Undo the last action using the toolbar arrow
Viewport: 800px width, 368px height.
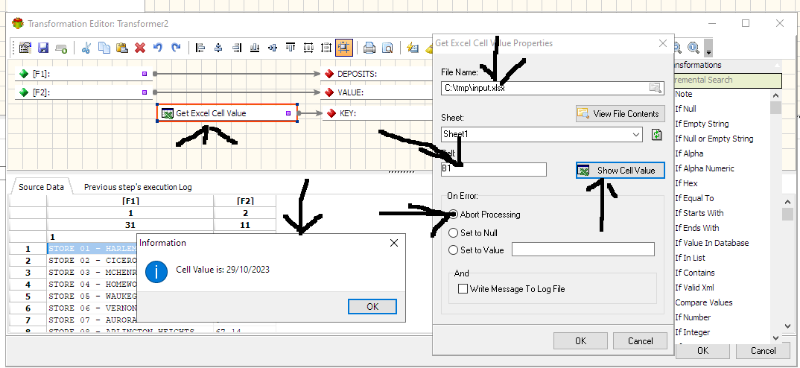(158, 48)
